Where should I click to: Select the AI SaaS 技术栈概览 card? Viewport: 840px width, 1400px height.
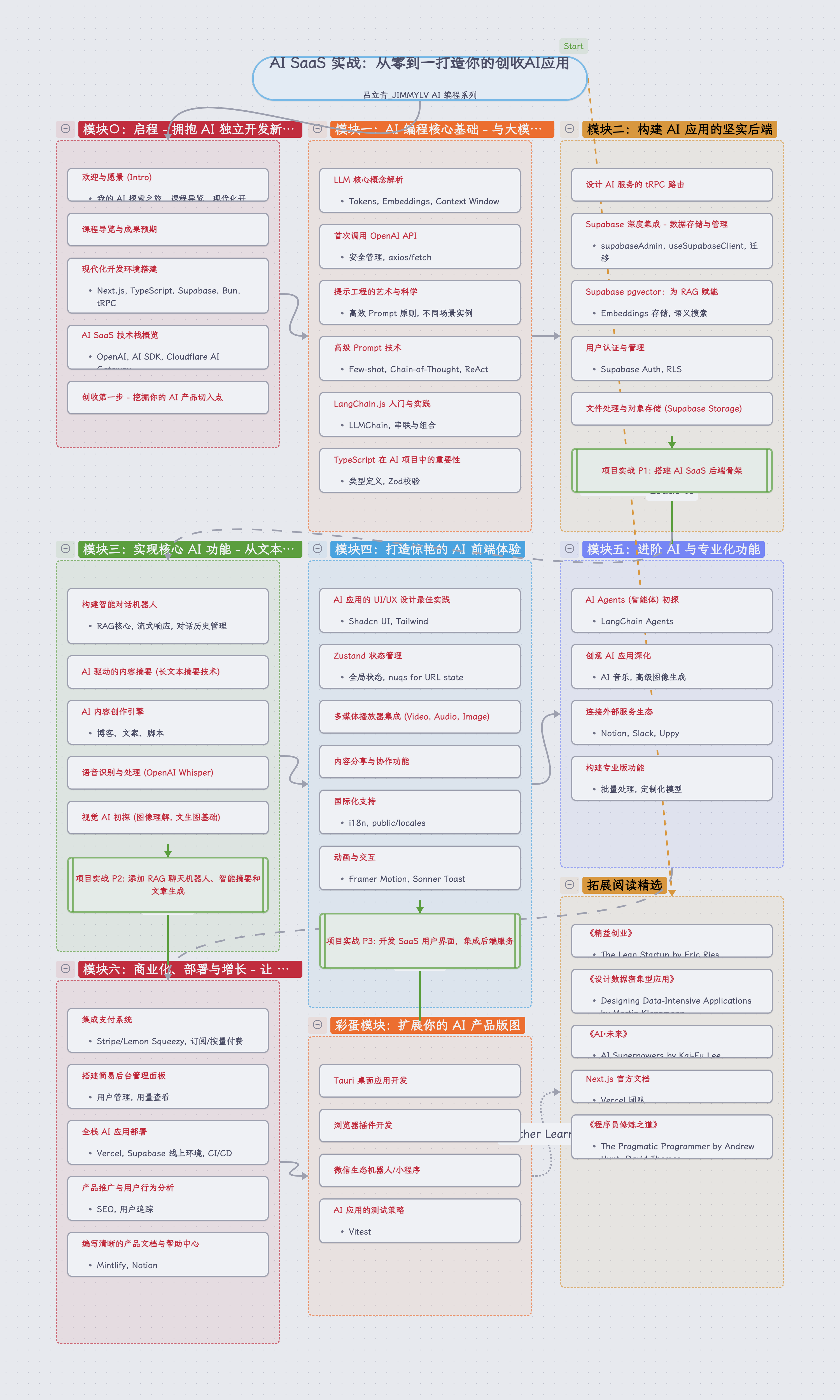(x=167, y=347)
